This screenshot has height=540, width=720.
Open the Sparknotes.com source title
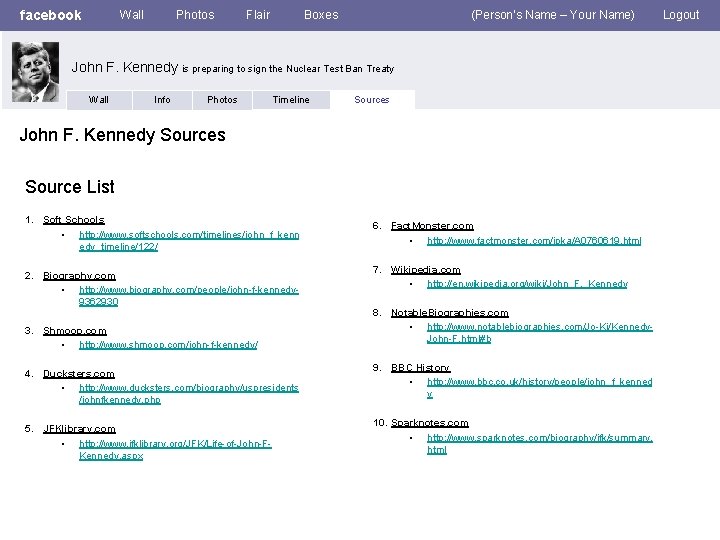click(x=430, y=422)
